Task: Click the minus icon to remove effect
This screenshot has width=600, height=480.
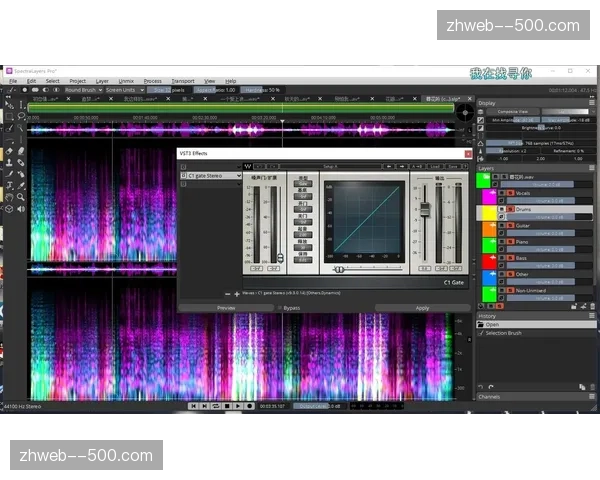Action: click(x=227, y=294)
